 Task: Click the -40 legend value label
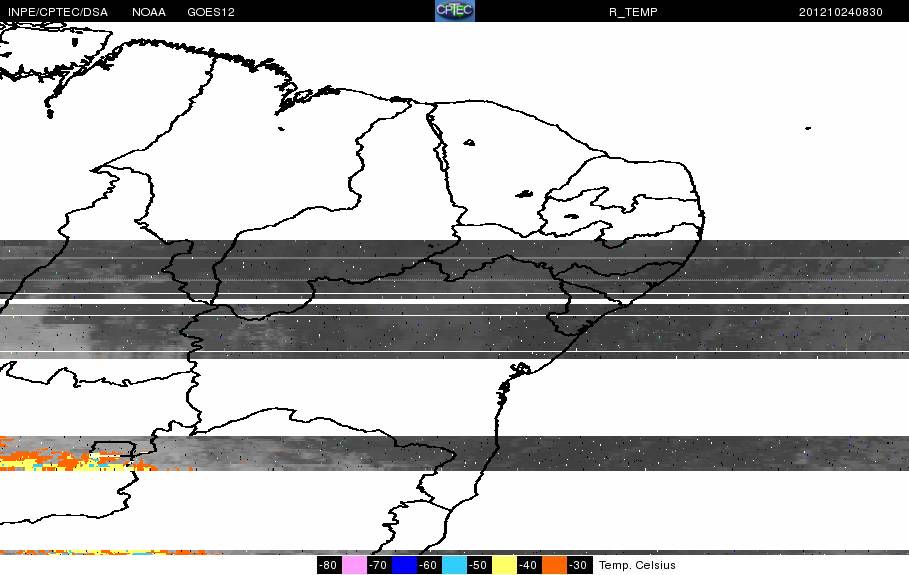[x=529, y=565]
